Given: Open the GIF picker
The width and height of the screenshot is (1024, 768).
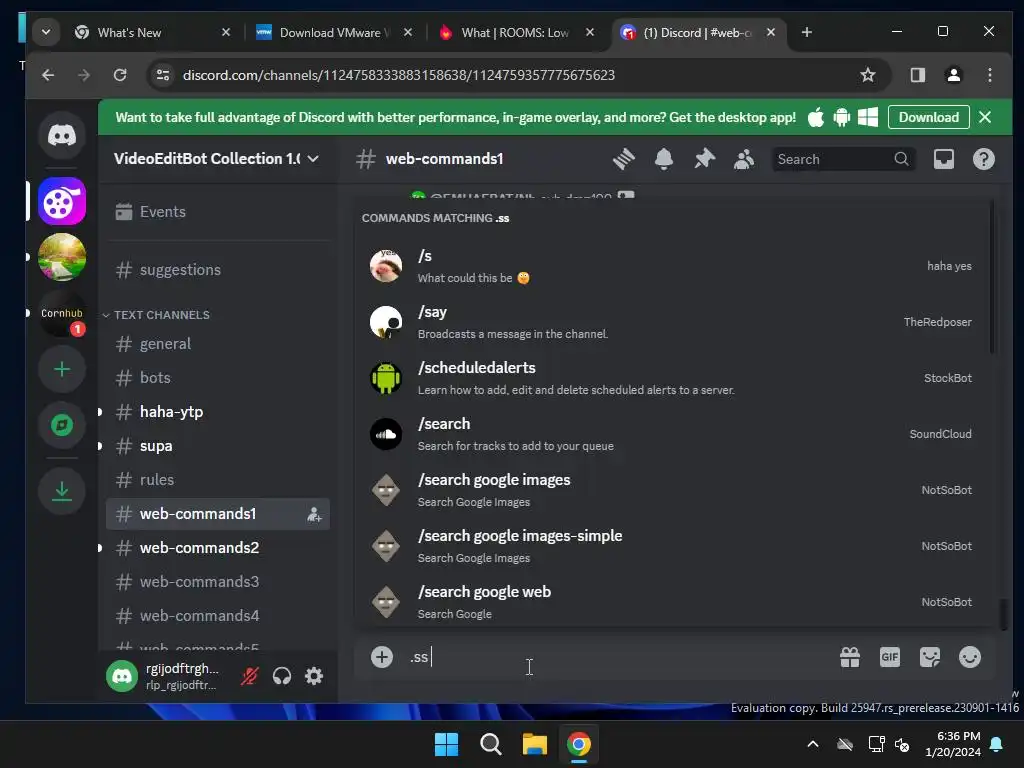Looking at the screenshot, I should pos(889,657).
